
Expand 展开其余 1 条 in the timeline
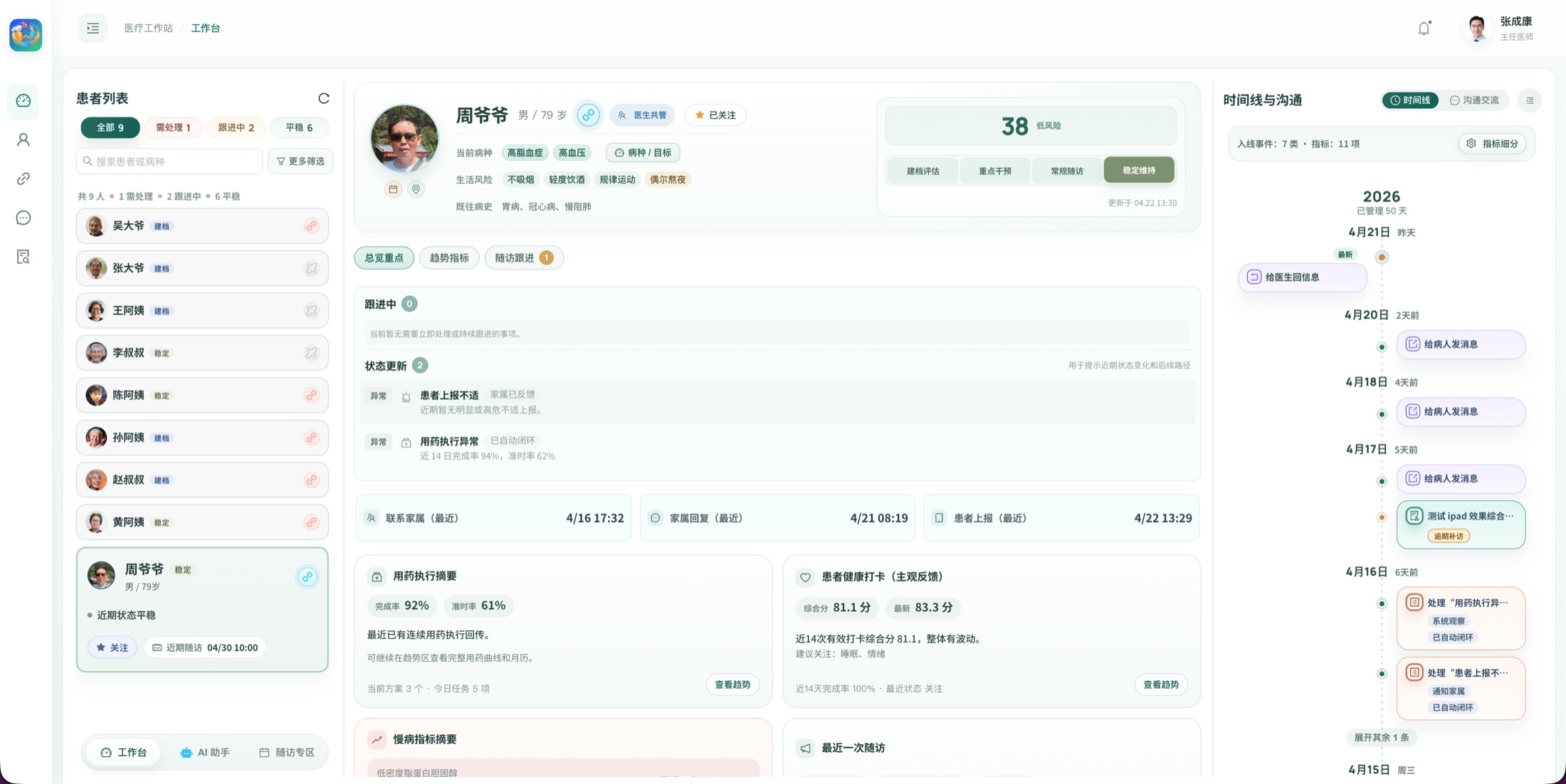tap(1381, 737)
